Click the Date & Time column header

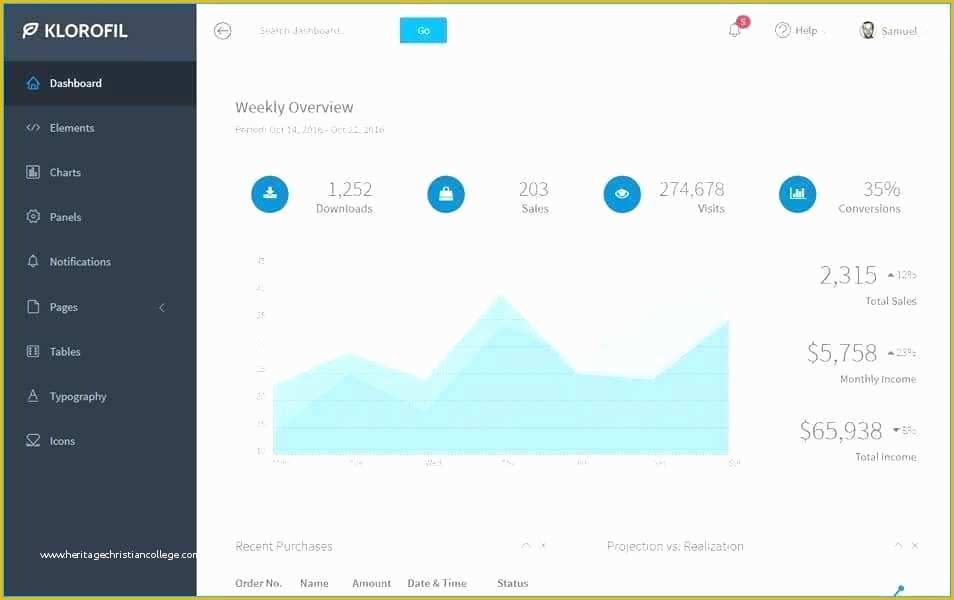pyautogui.click(x=437, y=583)
